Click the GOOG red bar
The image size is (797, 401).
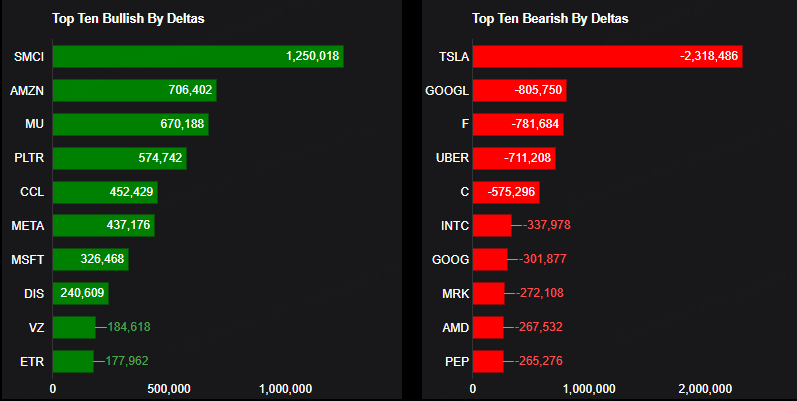(x=490, y=260)
